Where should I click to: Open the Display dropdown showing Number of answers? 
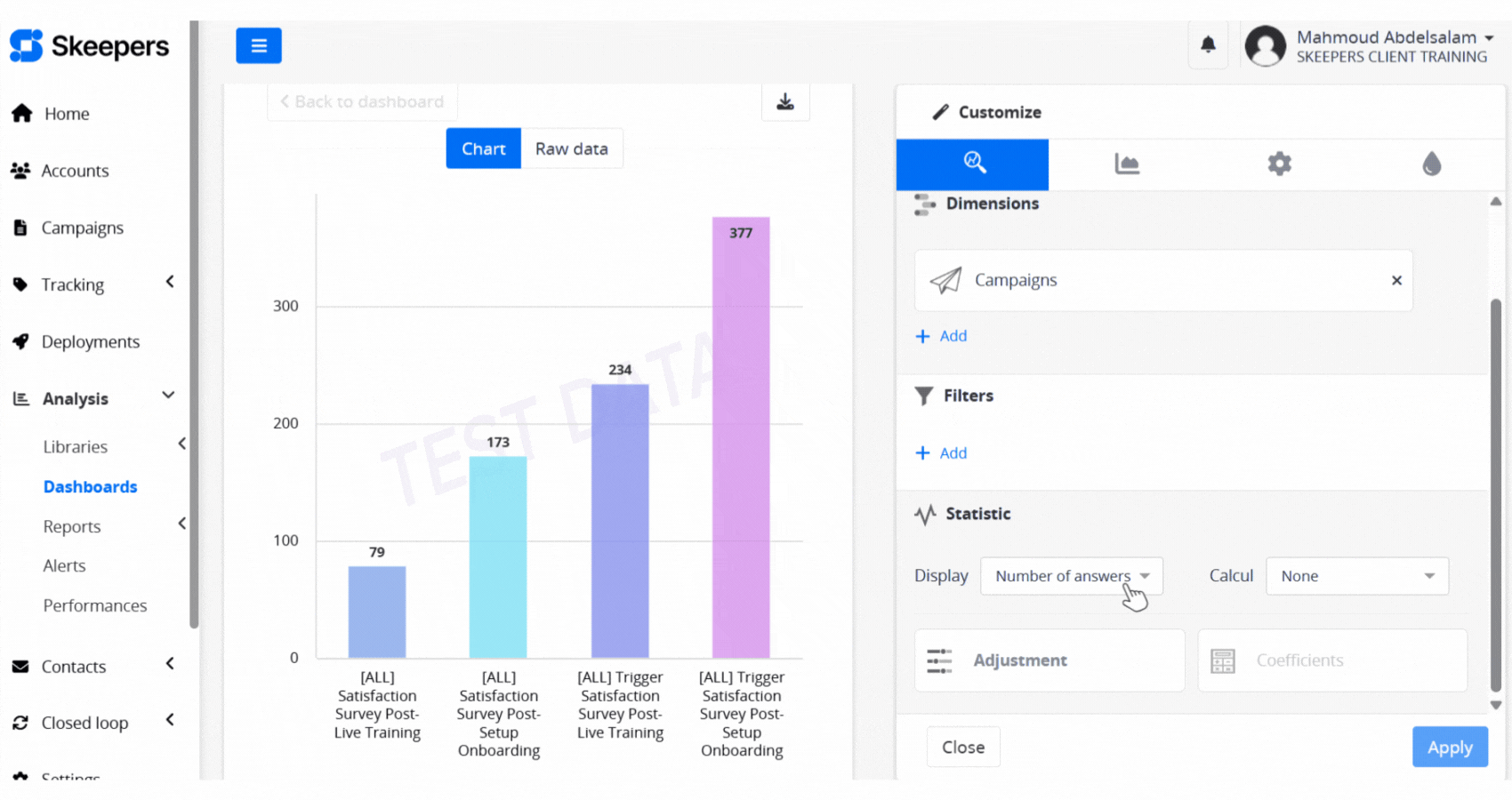[1071, 576]
